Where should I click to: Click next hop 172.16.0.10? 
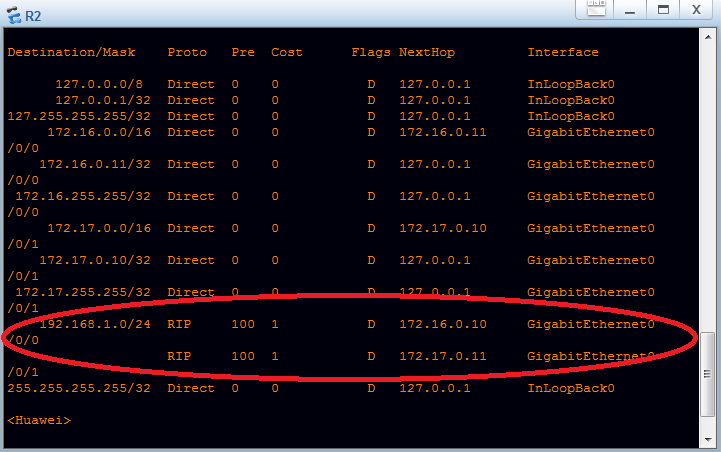coord(443,324)
